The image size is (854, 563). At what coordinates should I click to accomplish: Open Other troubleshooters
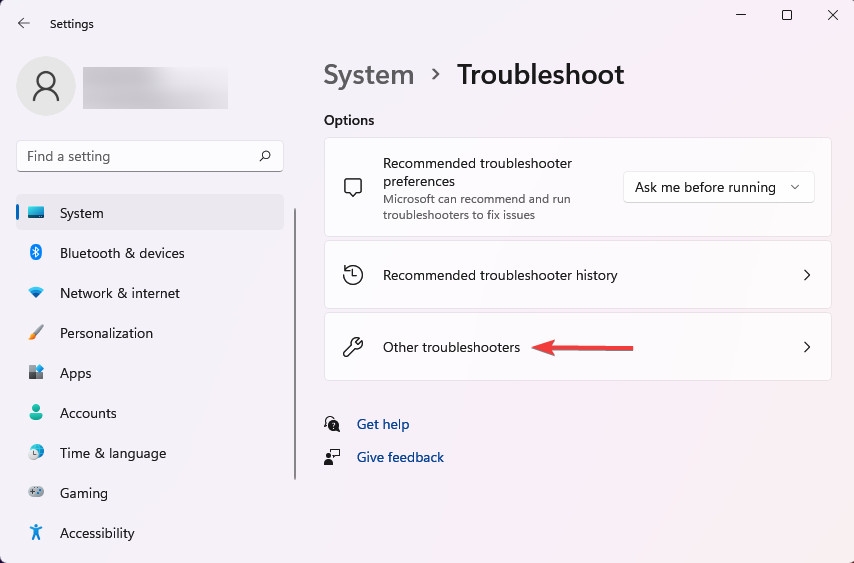[x=578, y=347]
